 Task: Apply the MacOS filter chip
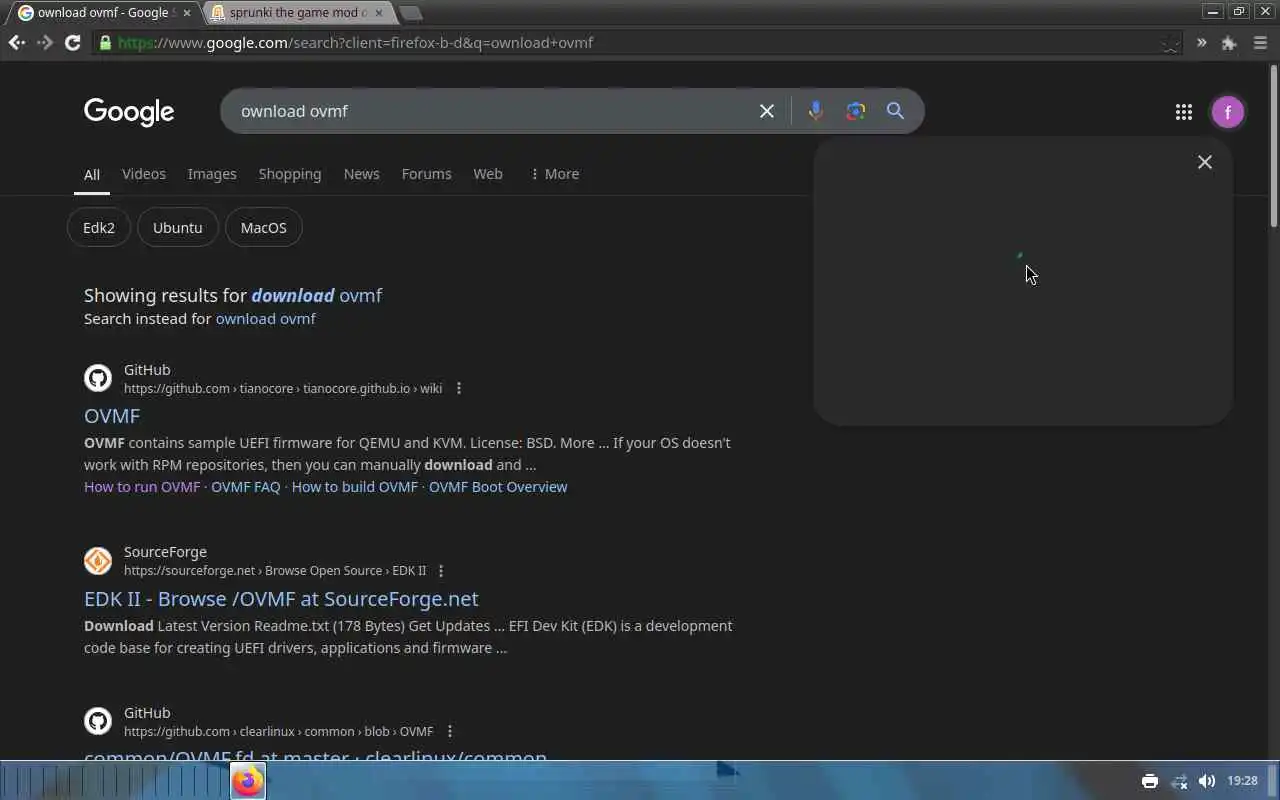pos(264,228)
